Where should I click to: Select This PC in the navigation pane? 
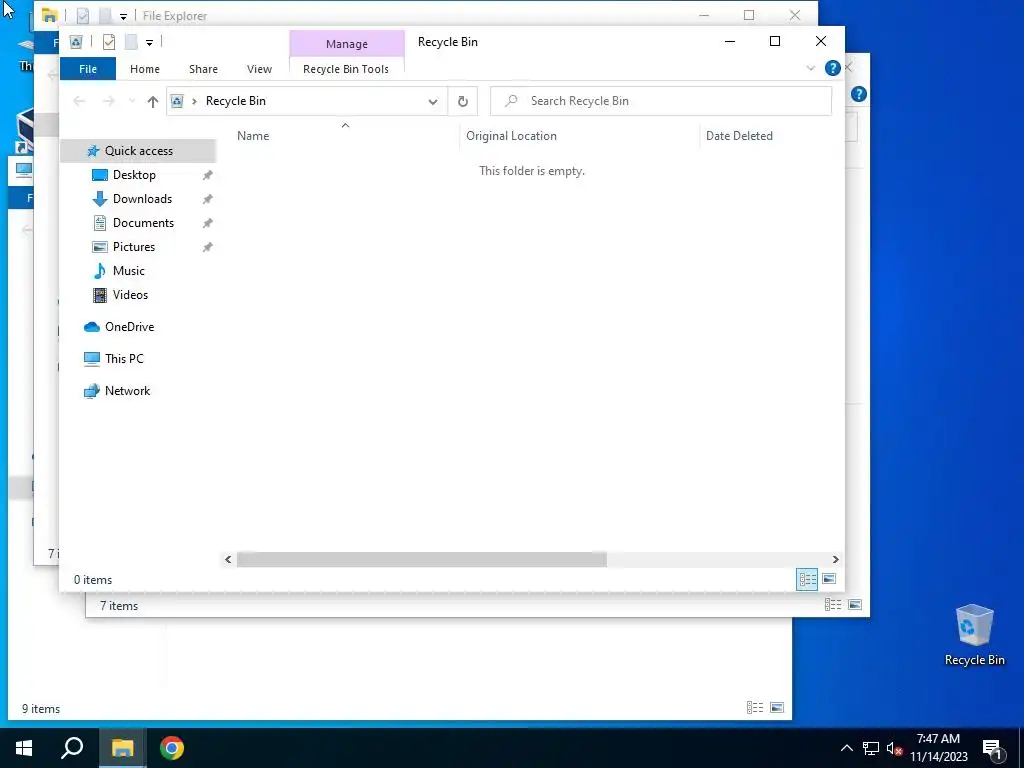pos(124,359)
